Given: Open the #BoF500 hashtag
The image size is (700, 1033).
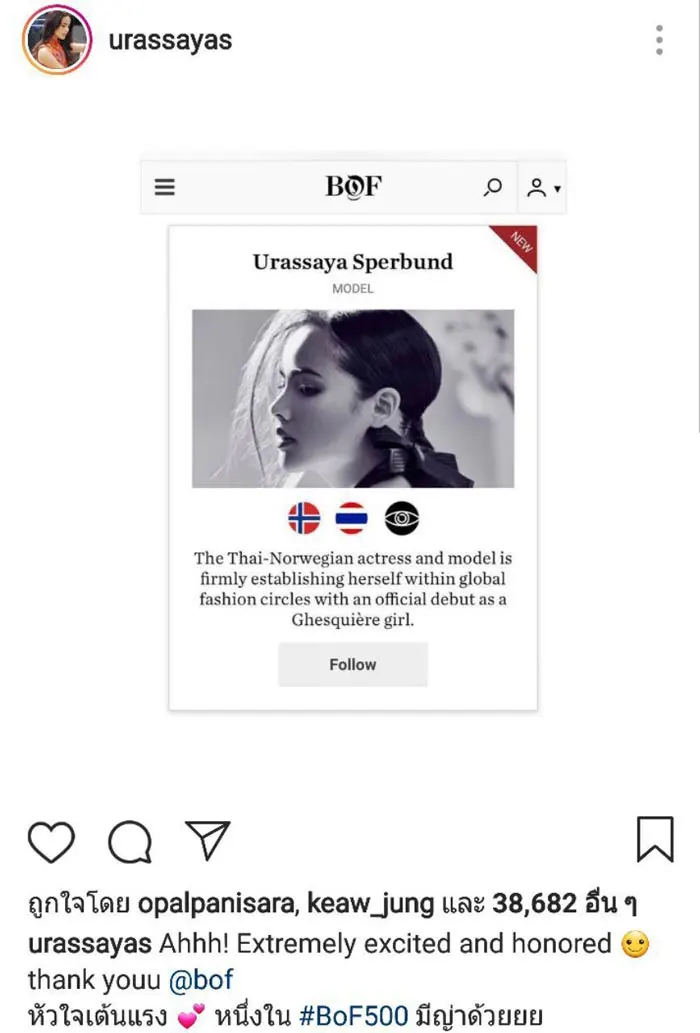Looking at the screenshot, I should click(354, 1015).
